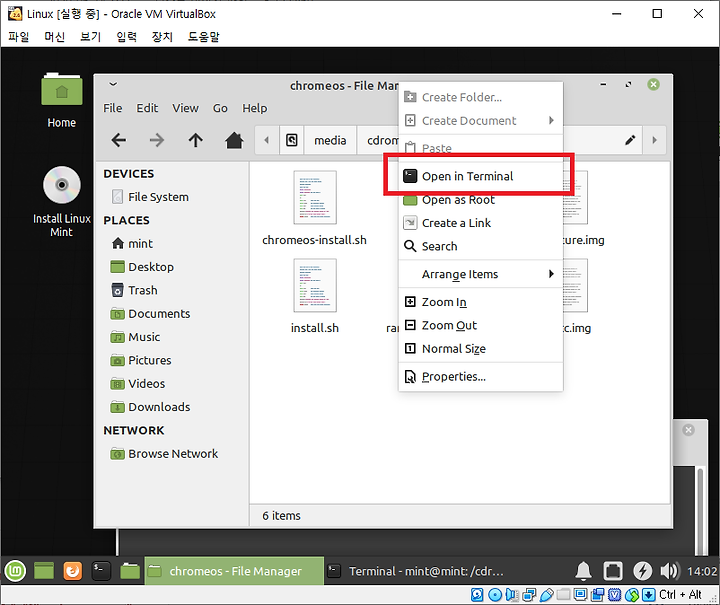Choose Normal Size from context menu

tap(481, 349)
